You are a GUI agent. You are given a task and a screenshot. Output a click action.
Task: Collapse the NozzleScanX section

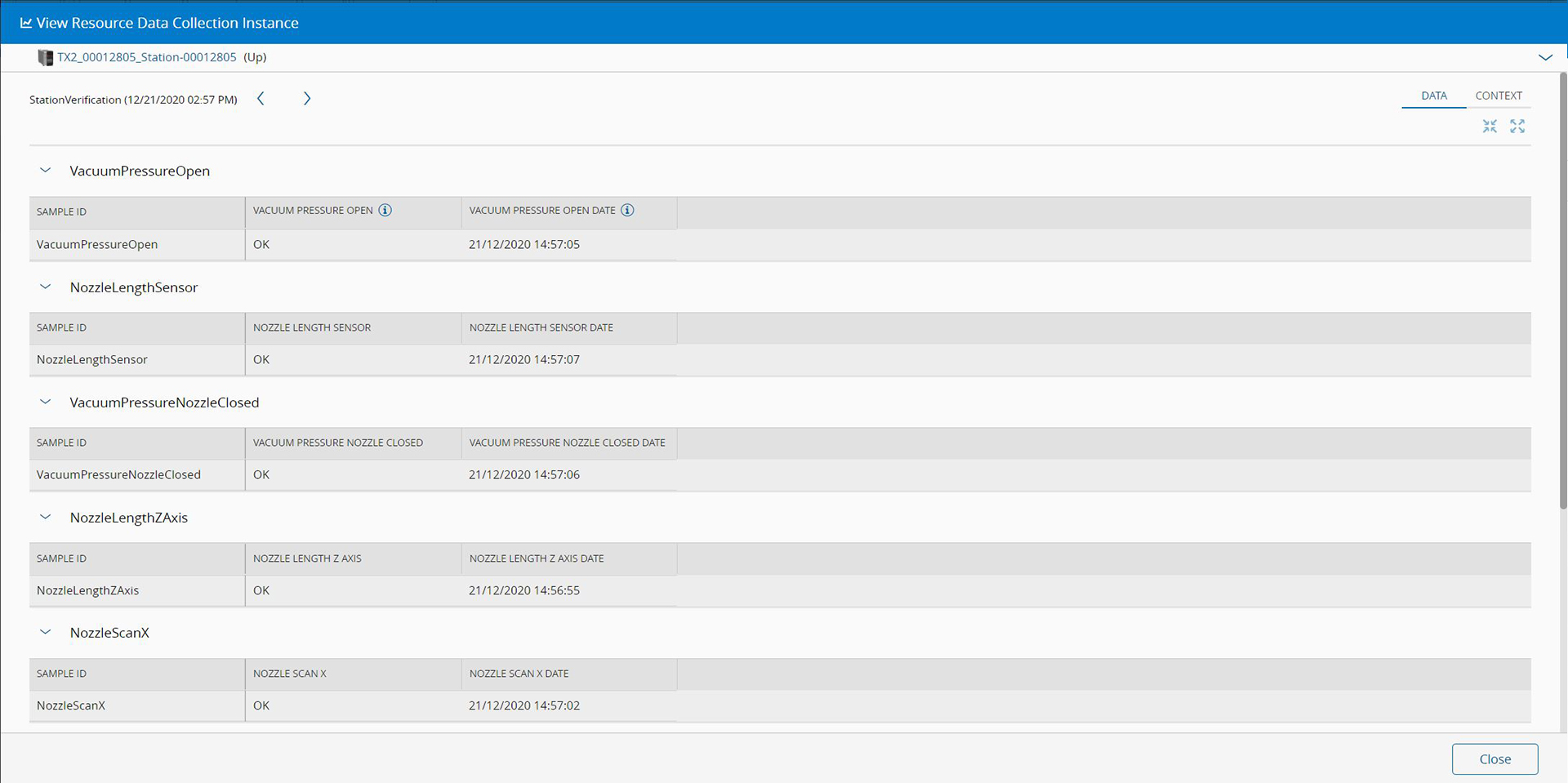(x=46, y=633)
